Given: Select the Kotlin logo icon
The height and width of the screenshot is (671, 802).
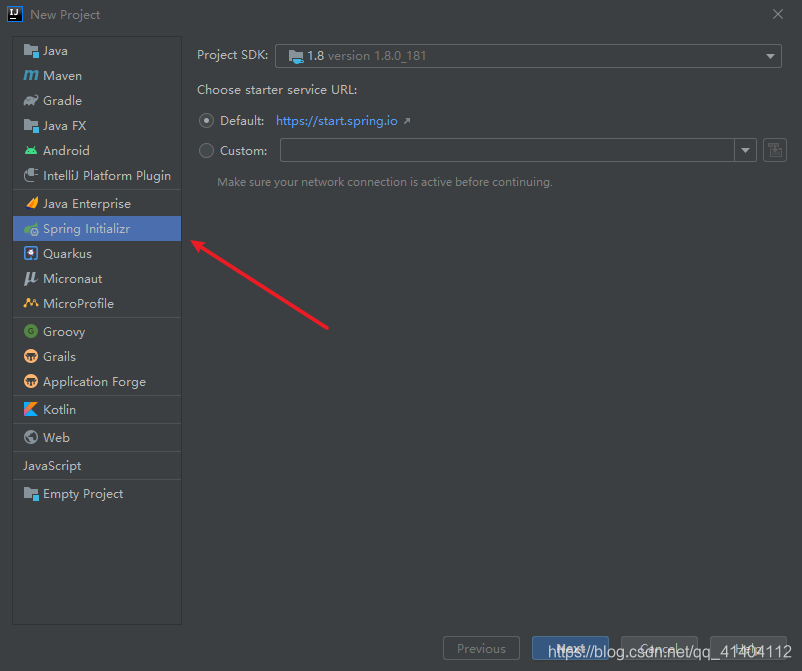Looking at the screenshot, I should pyautogui.click(x=31, y=409).
